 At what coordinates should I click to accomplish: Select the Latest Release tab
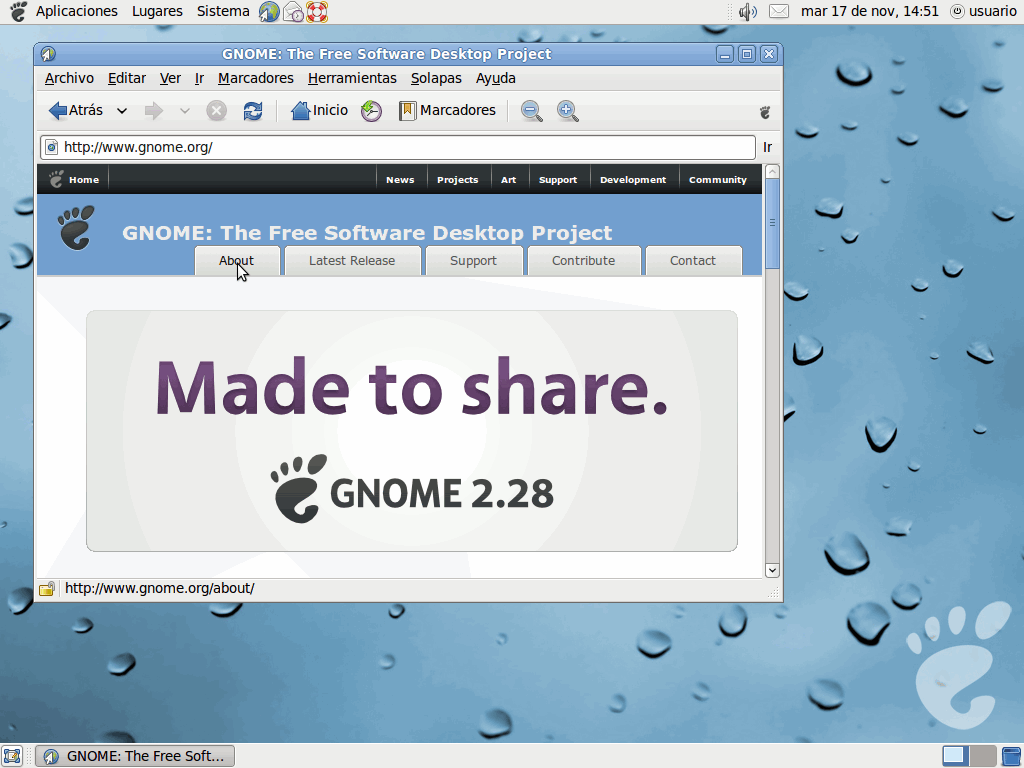(x=353, y=261)
